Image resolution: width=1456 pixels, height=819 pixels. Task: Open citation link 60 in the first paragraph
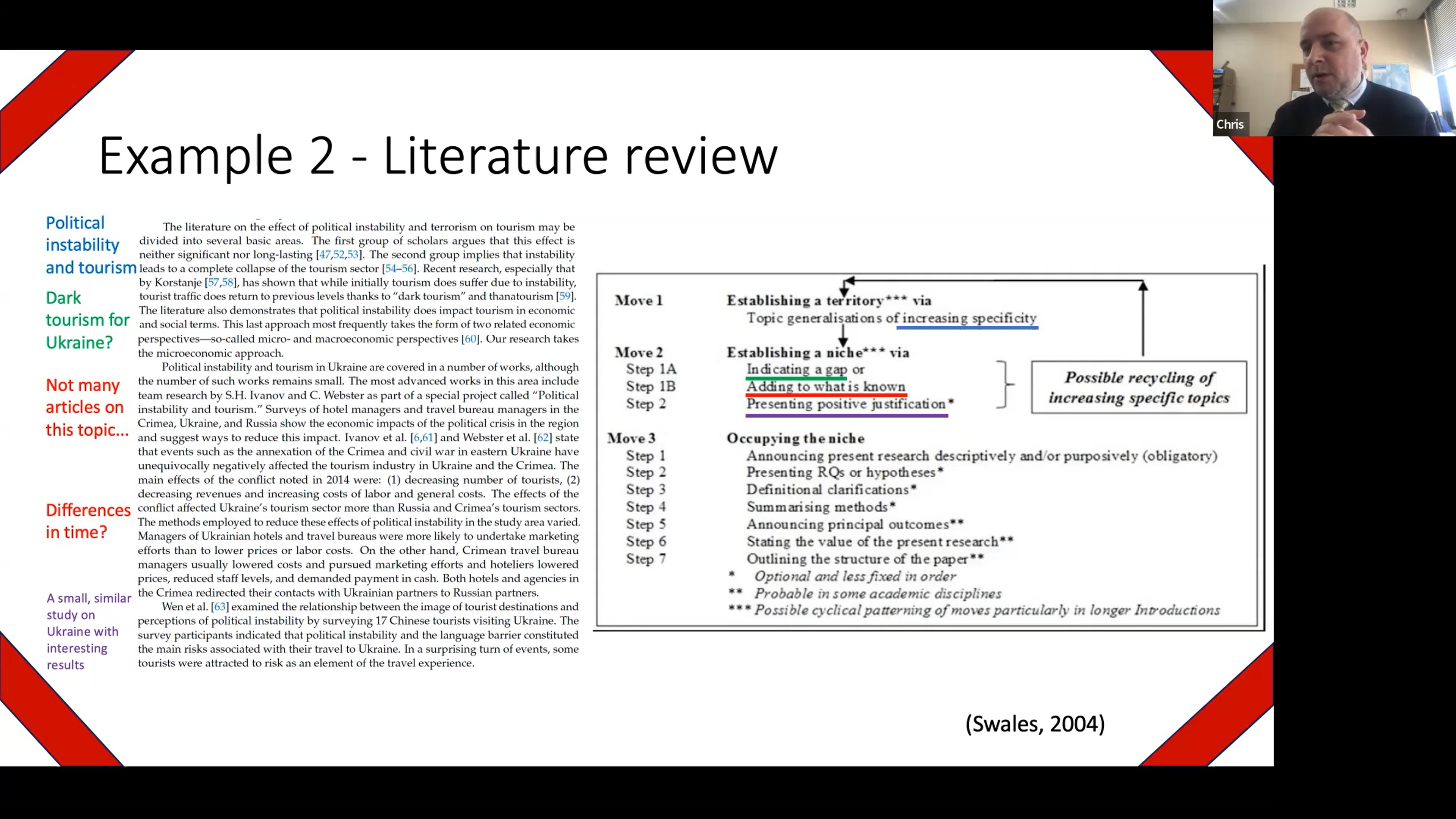470,339
